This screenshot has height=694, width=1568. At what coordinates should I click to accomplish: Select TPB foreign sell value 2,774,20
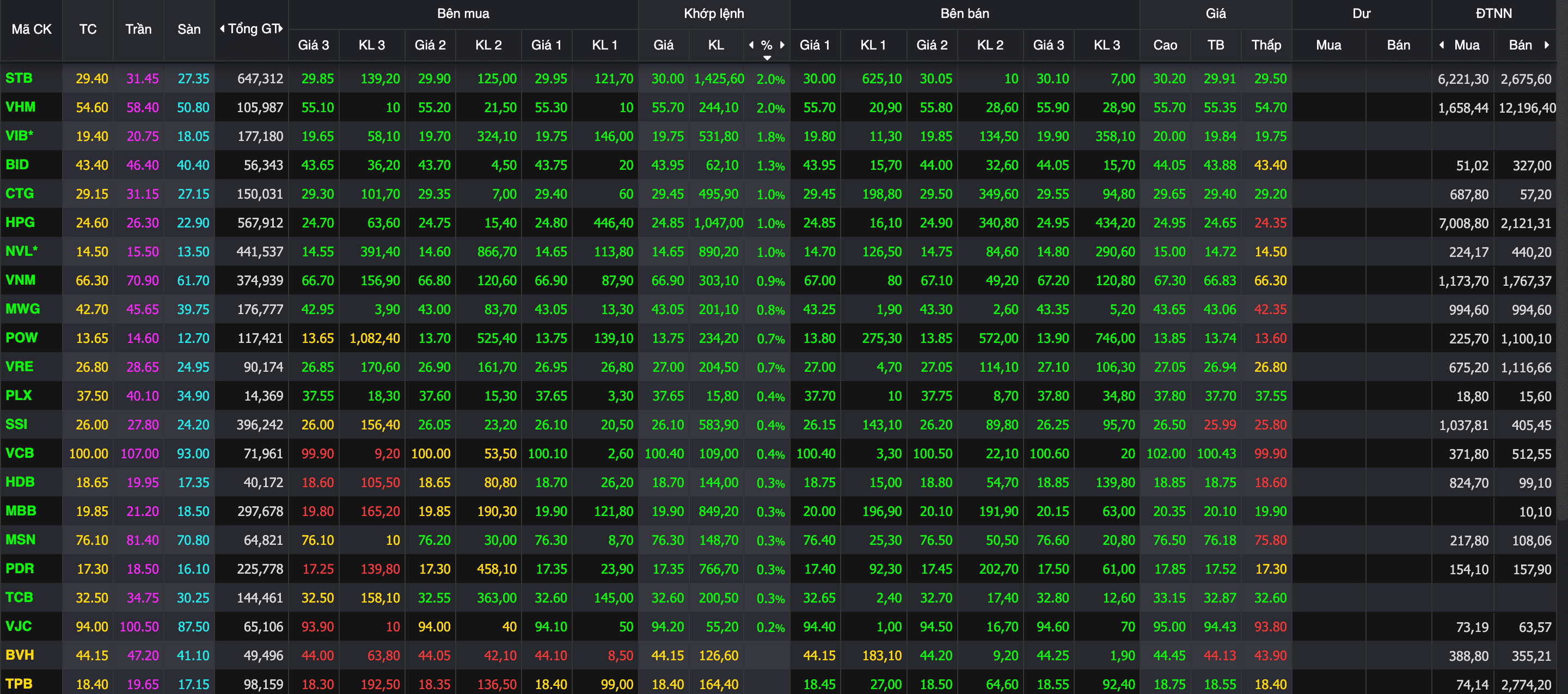(x=1526, y=684)
